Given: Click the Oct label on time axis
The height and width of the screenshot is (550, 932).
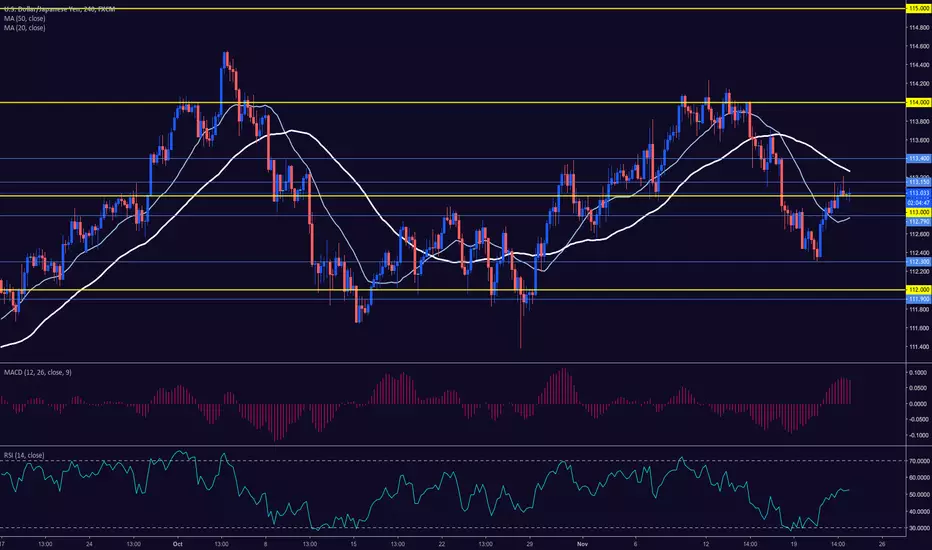Looking at the screenshot, I should coord(176,543).
